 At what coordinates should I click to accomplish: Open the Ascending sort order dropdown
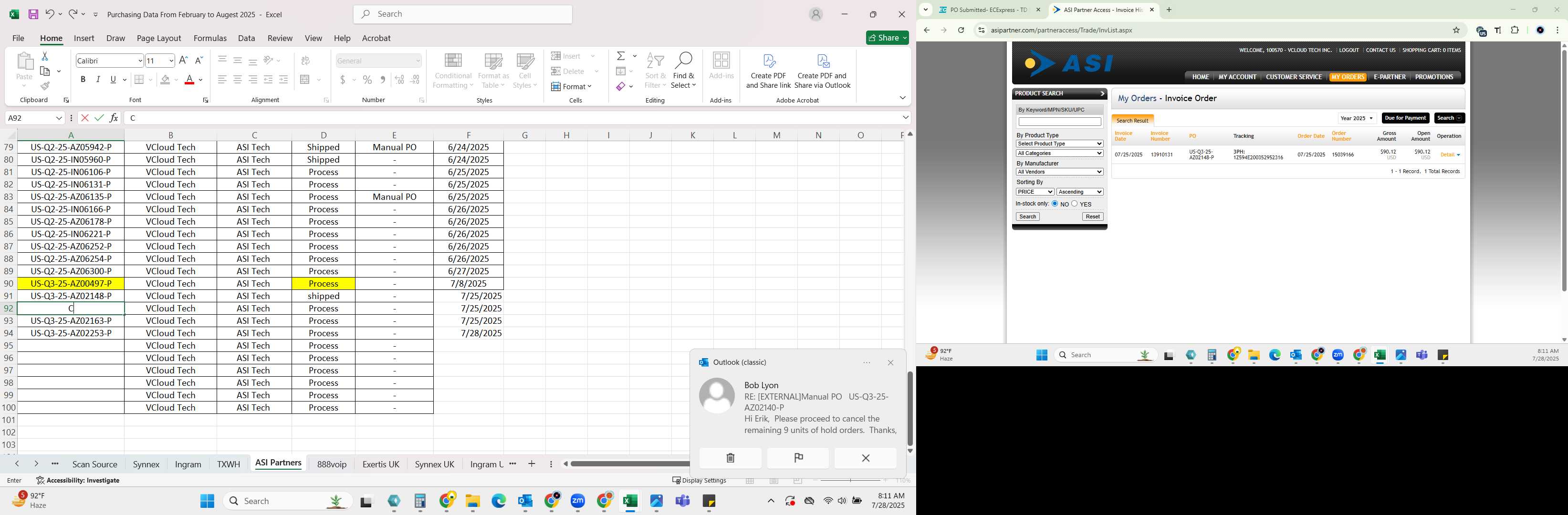coord(1080,192)
